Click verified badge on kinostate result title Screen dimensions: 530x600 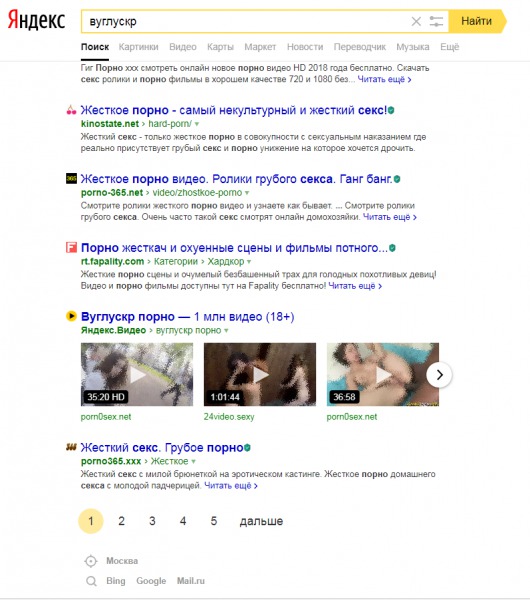pos(391,110)
